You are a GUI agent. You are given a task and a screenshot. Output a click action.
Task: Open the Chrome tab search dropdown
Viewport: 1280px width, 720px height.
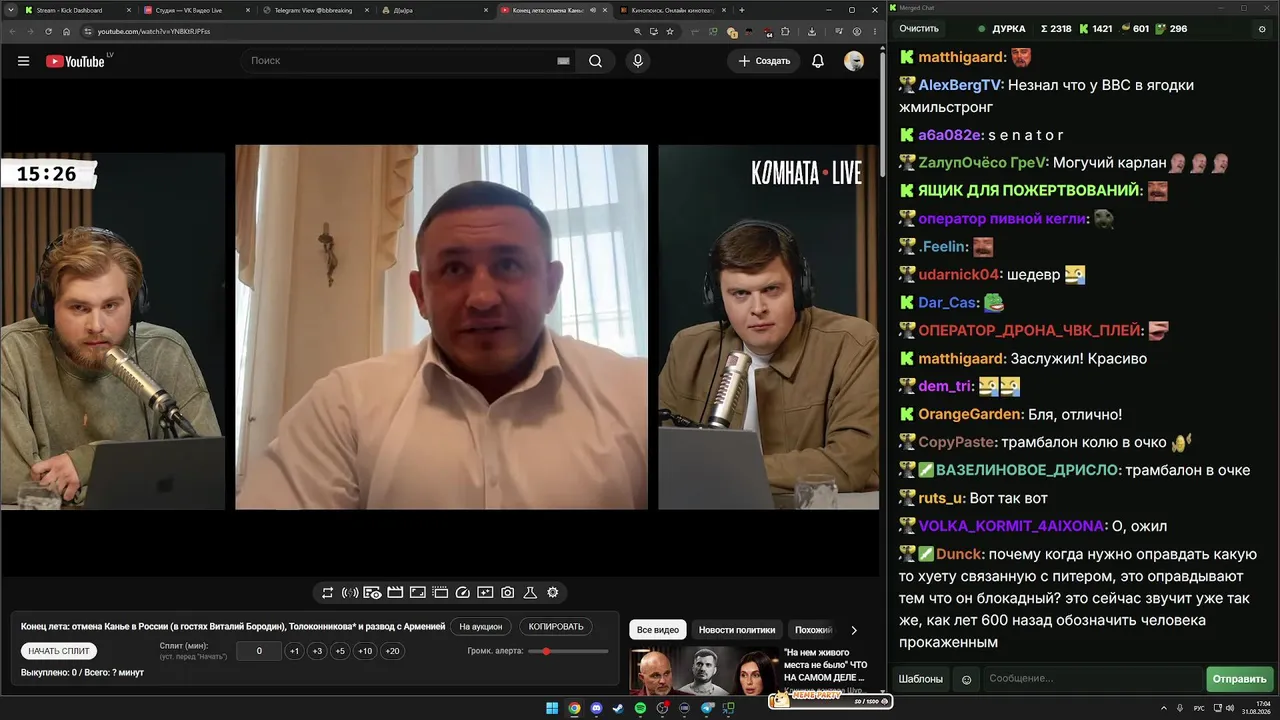[x=10, y=10]
